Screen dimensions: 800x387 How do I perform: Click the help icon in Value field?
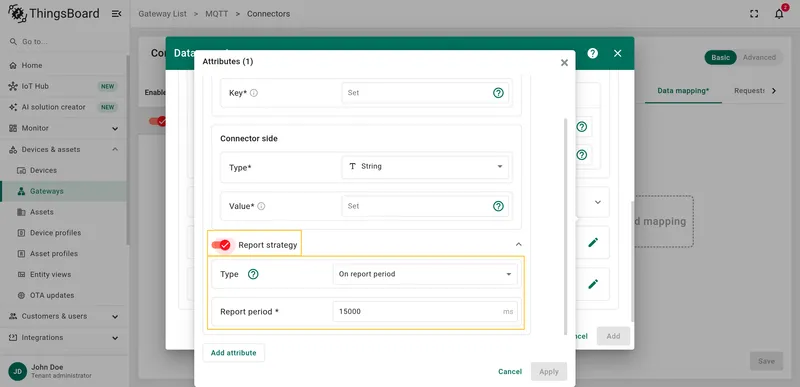tap(498, 206)
